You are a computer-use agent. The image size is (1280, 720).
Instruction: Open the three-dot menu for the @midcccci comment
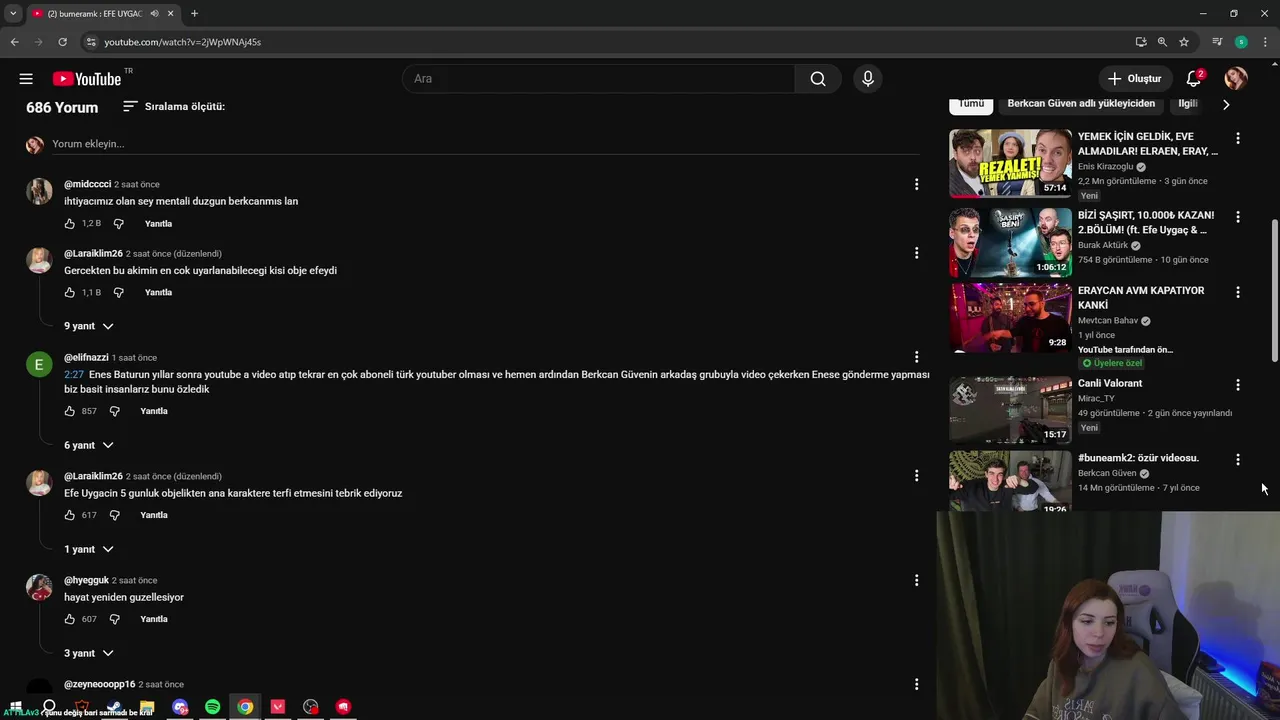coord(916,184)
